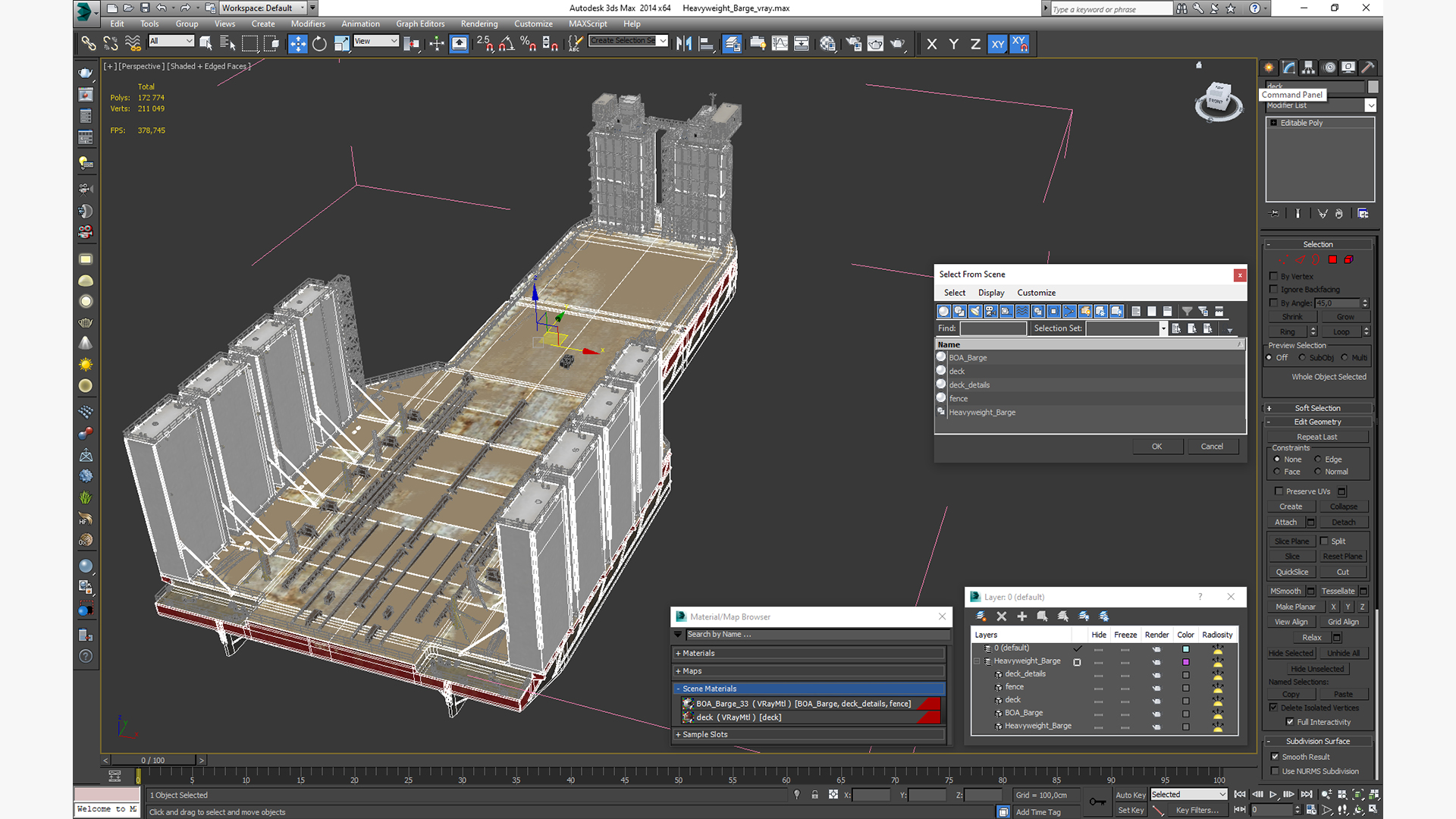Viewport: 1456px width, 819px height.
Task: Open the Rendering menu
Action: click(x=479, y=24)
